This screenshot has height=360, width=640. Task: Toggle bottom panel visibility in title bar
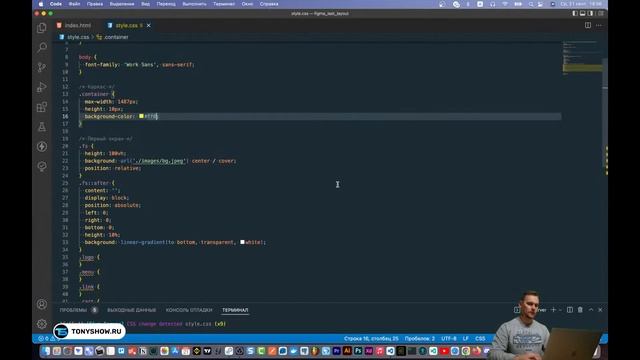tap(582, 13)
